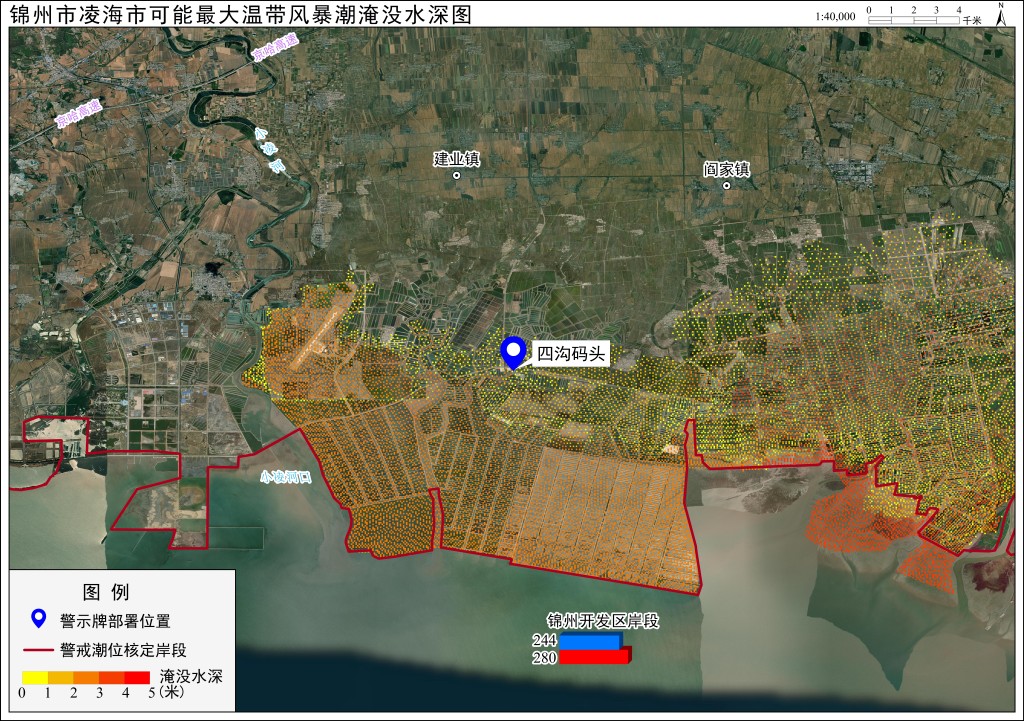The image size is (1024, 721).
Task: Click the town dot below 建业镇
Action: (456, 175)
